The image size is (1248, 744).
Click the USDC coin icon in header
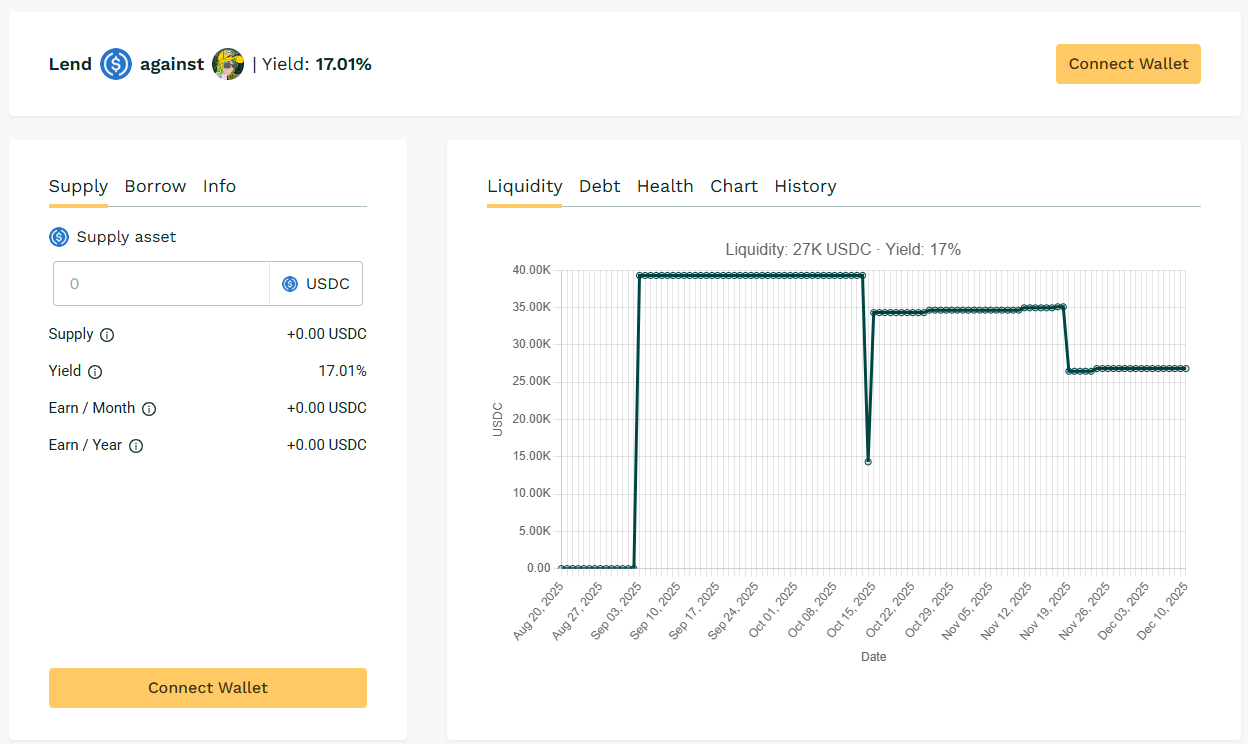pos(116,64)
